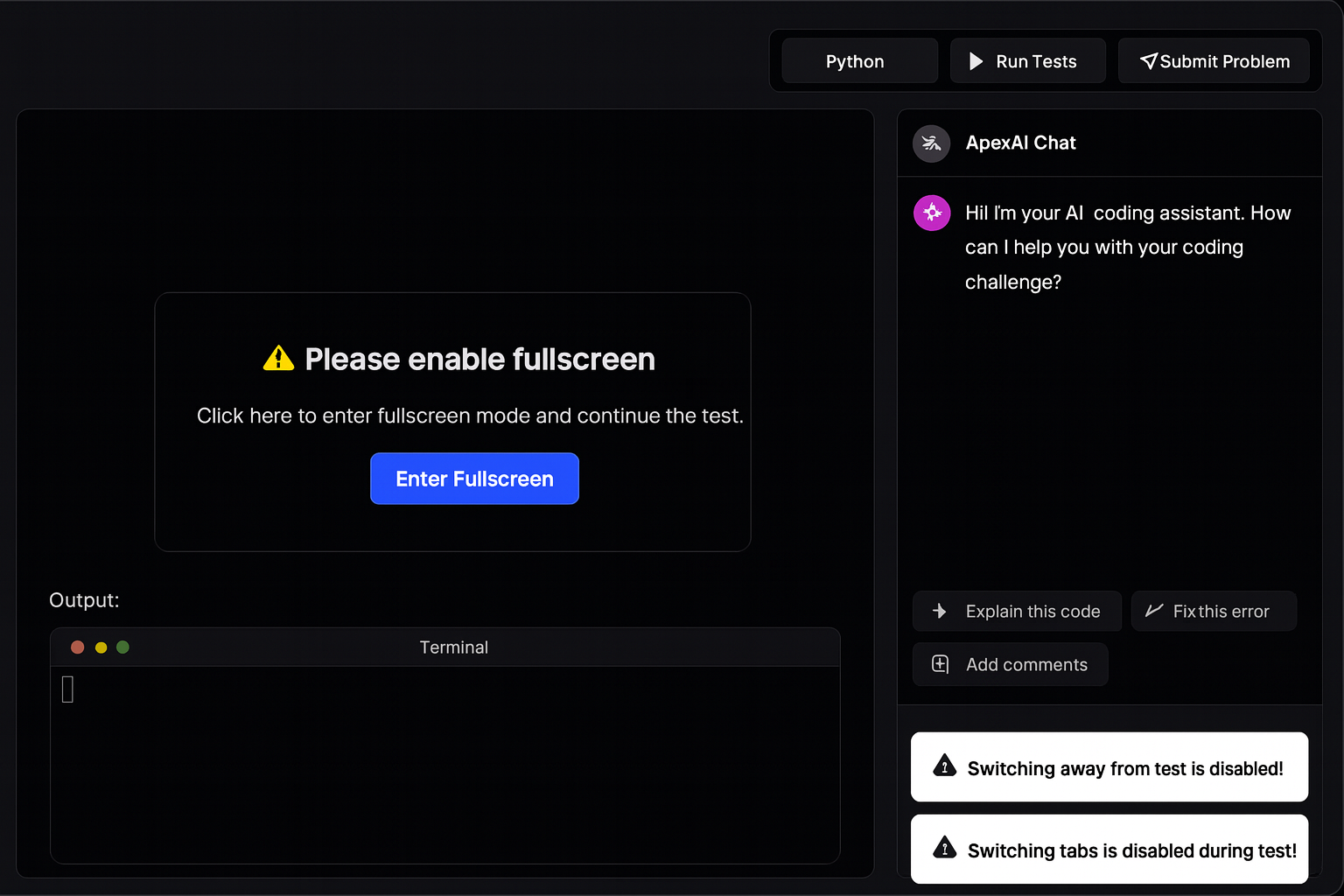Click the yellow fullscreen warning triangle

coord(278,359)
